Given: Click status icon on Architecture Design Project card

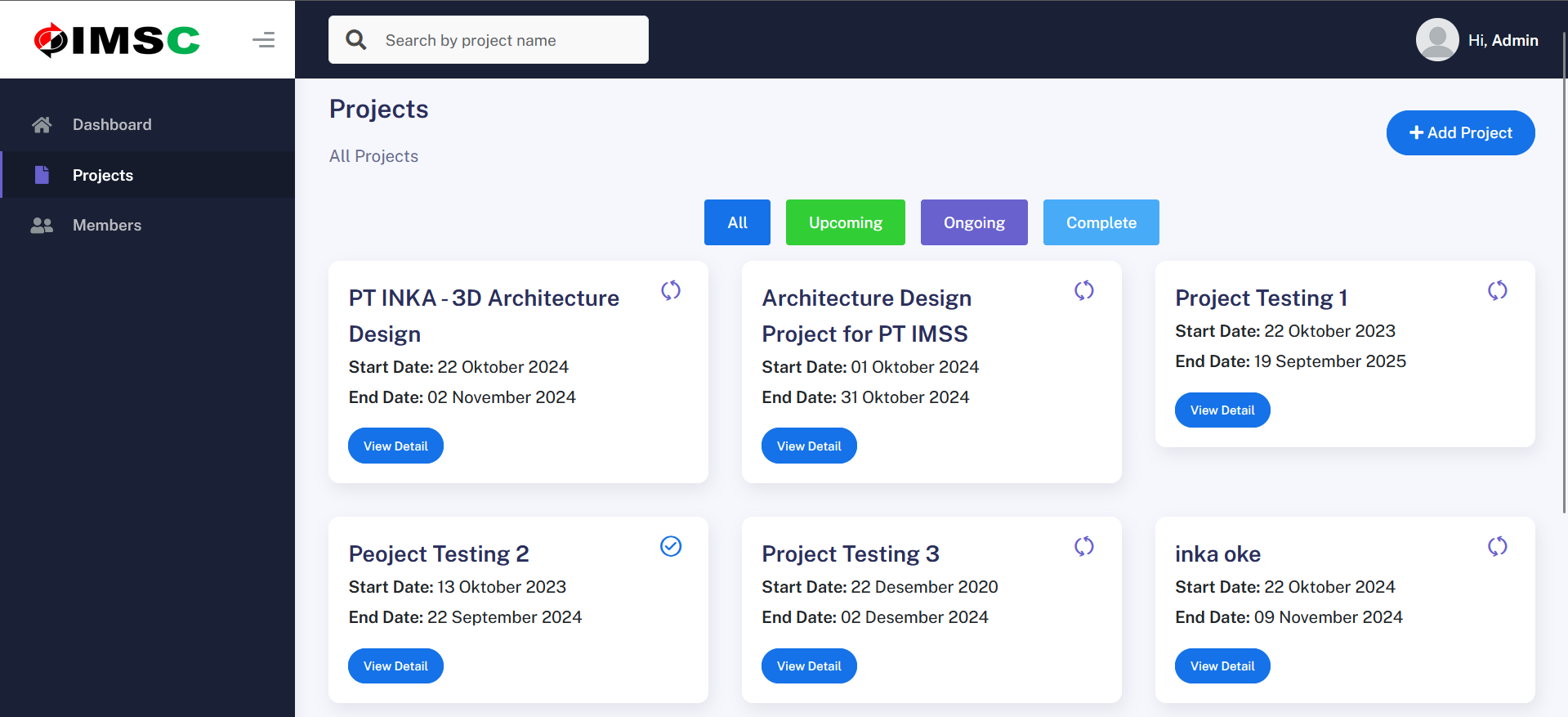Looking at the screenshot, I should coord(1084,290).
